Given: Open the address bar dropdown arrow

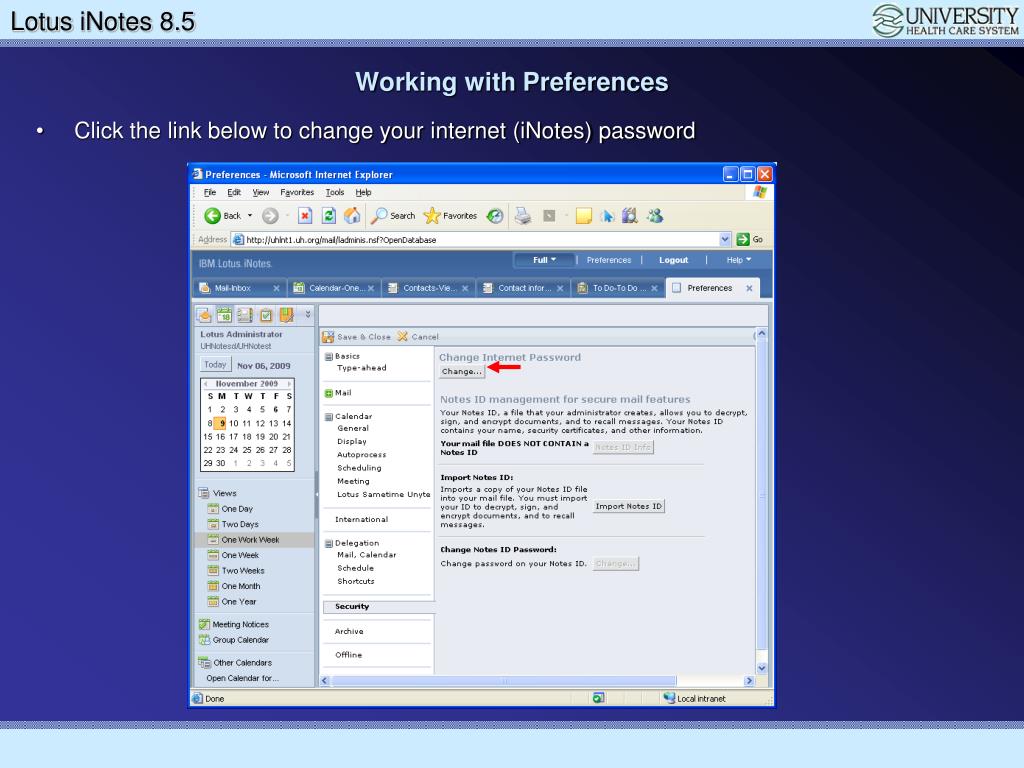Looking at the screenshot, I should tap(724, 240).
